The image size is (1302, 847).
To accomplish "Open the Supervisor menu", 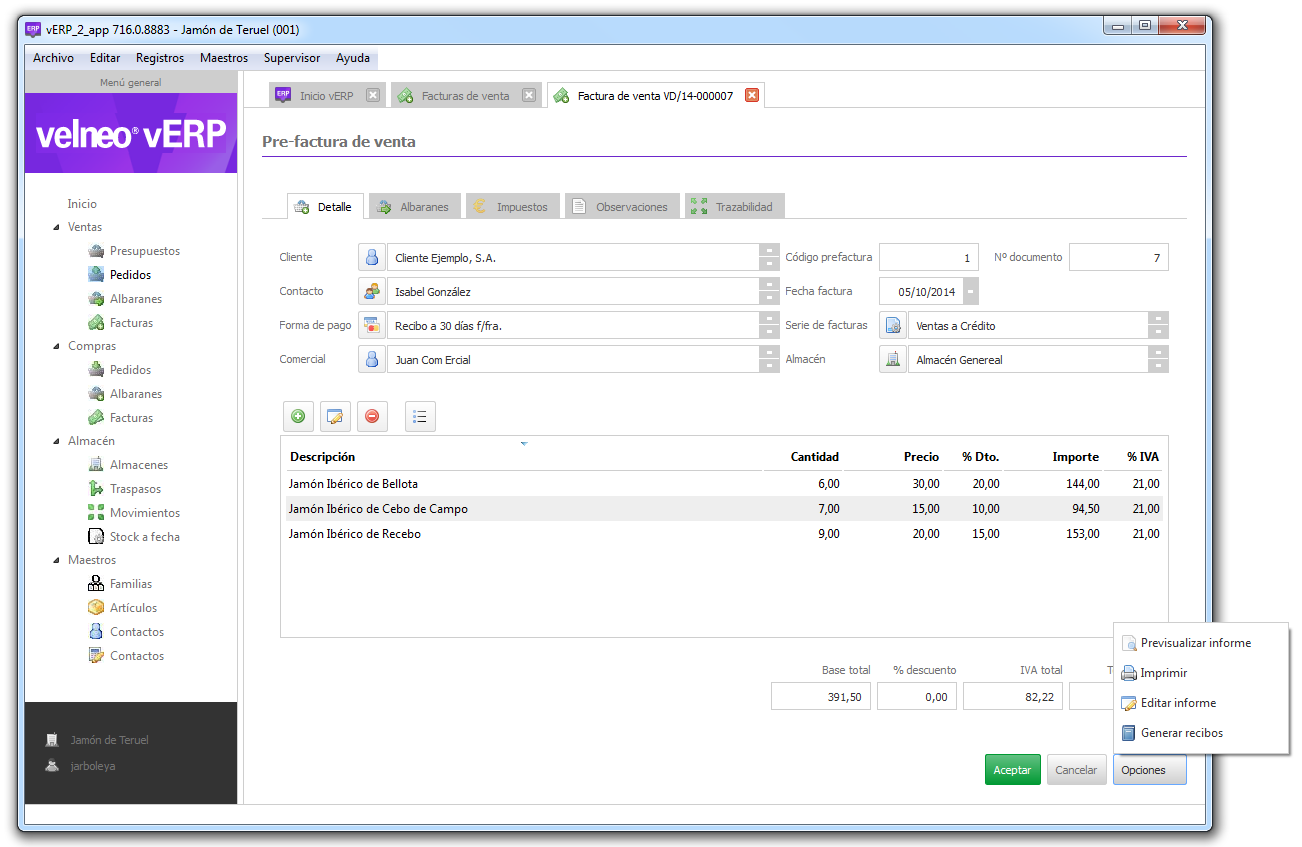I will click(x=292, y=58).
